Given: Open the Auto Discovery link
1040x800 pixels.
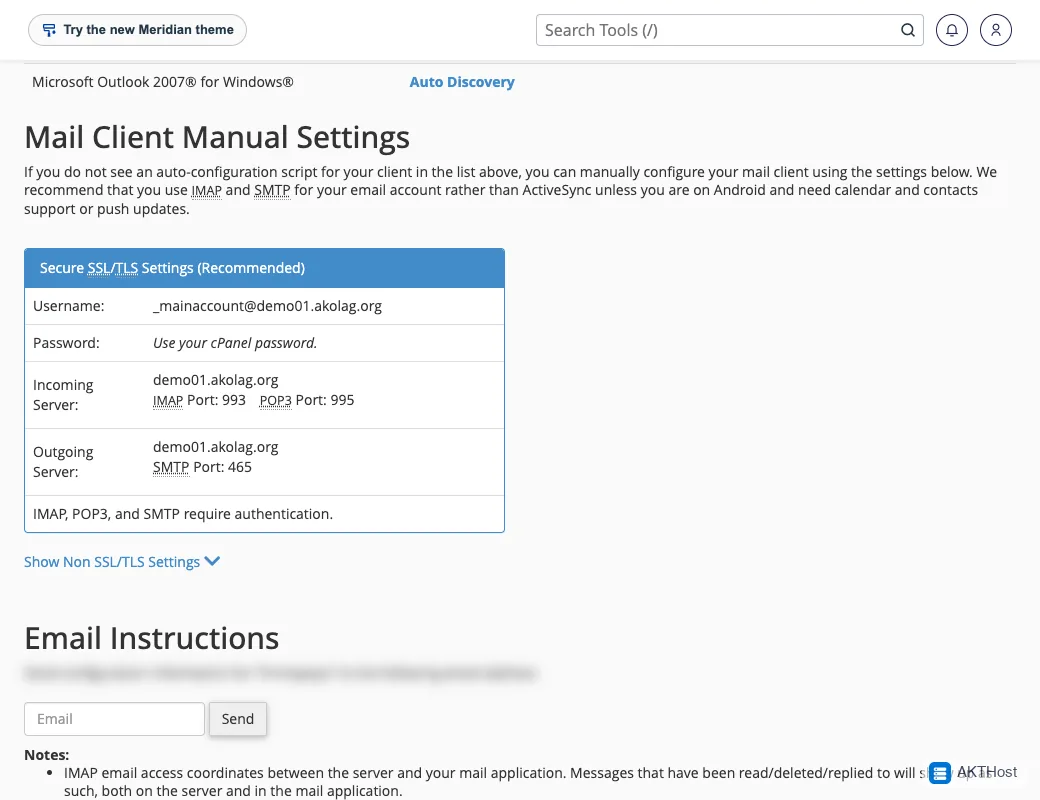Looking at the screenshot, I should pyautogui.click(x=462, y=82).
